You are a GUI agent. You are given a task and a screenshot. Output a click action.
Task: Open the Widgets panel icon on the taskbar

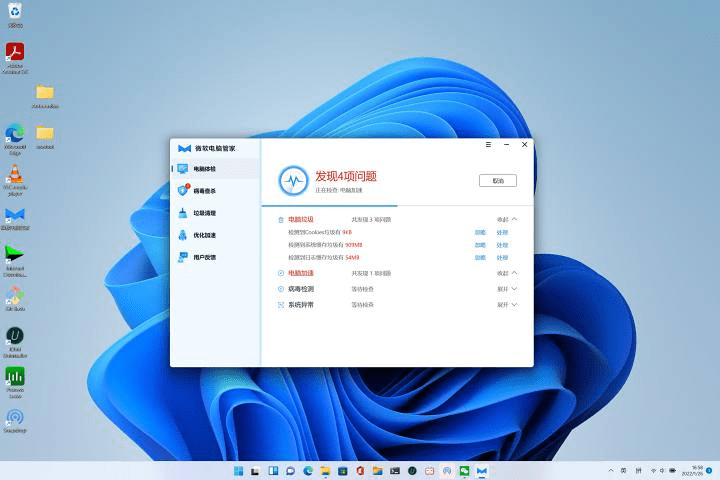click(x=273, y=471)
